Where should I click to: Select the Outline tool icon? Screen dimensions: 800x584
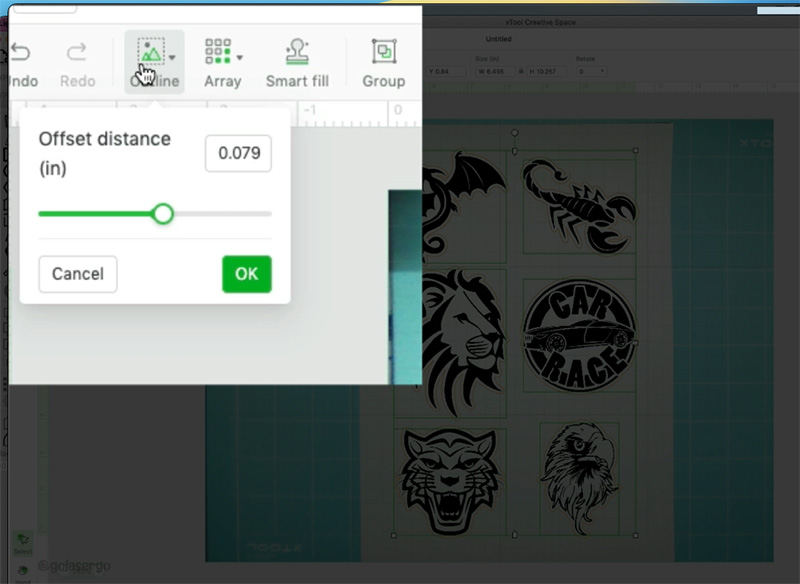click(x=149, y=52)
